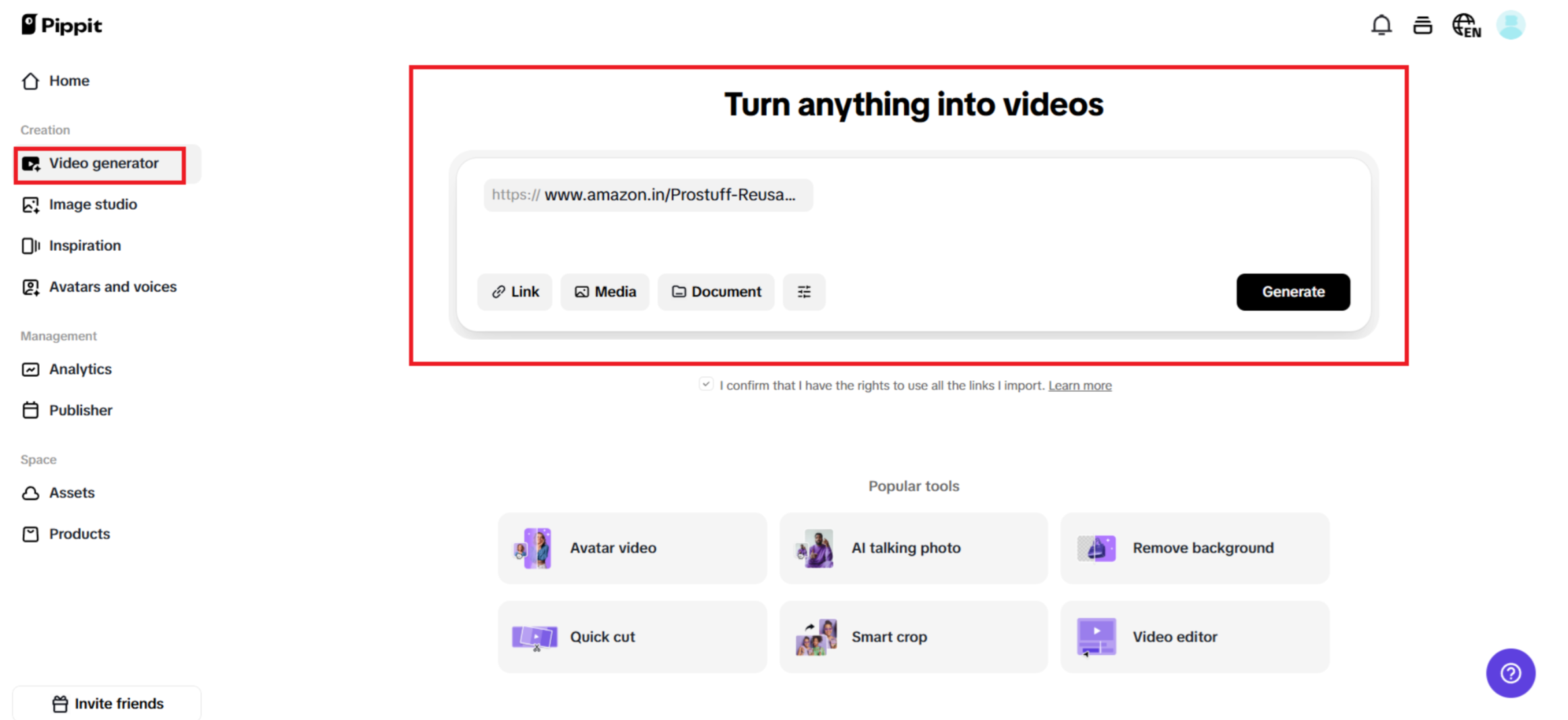
Task: Switch to the Document tab
Action: pos(716,292)
